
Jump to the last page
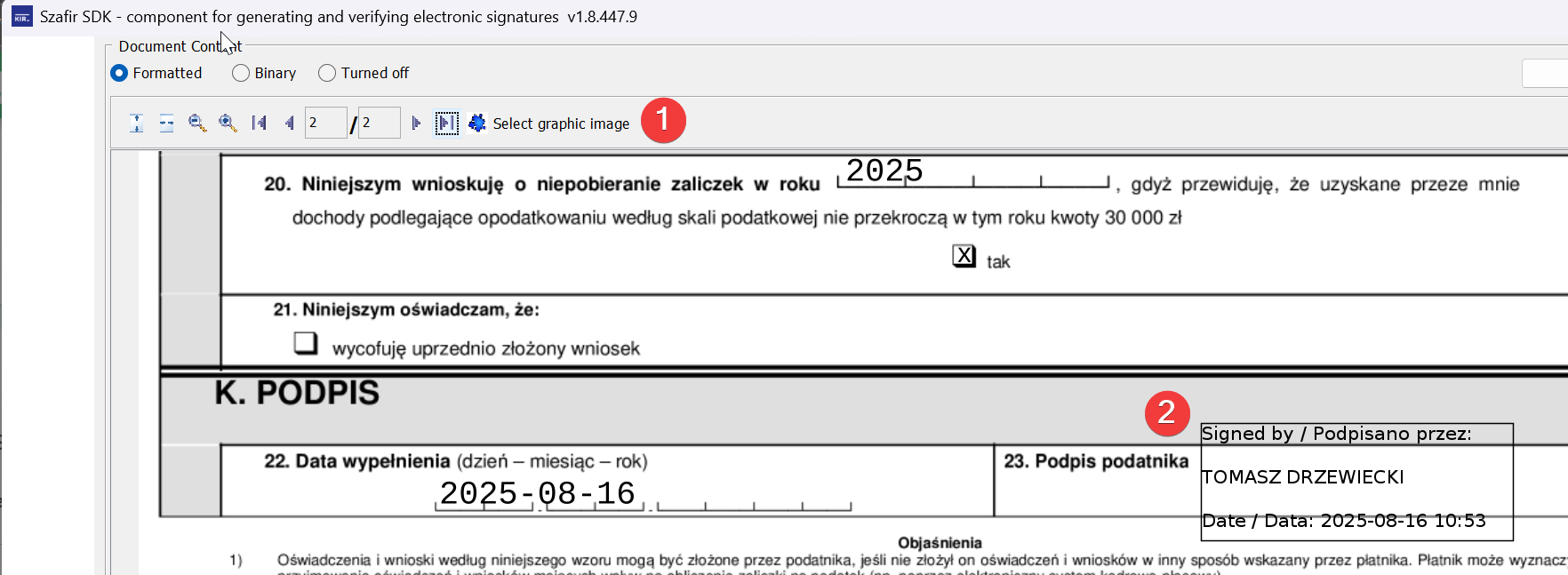446,124
